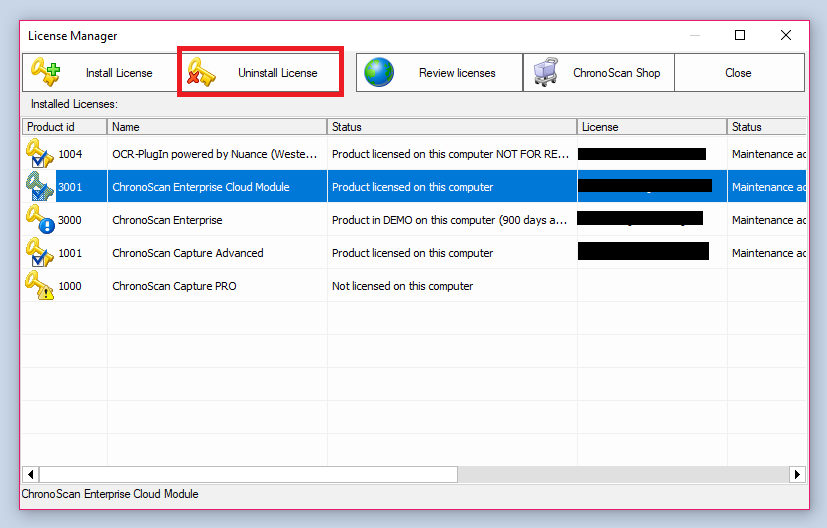Image resolution: width=827 pixels, height=528 pixels.
Task: Select the ChronoScan Capture Advanced row
Action: pyautogui.click(x=414, y=253)
